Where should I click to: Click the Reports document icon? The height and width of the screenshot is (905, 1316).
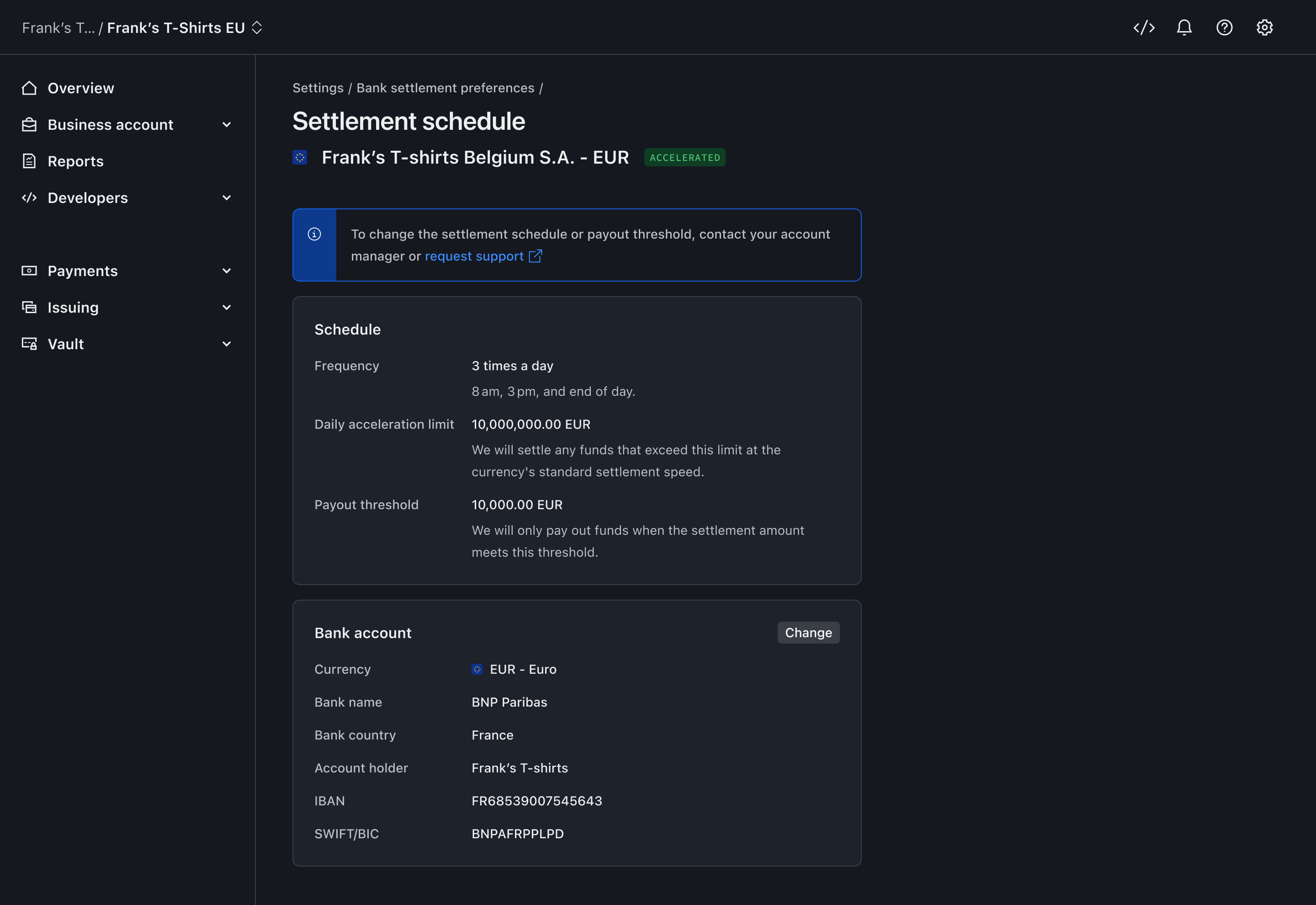coord(29,161)
